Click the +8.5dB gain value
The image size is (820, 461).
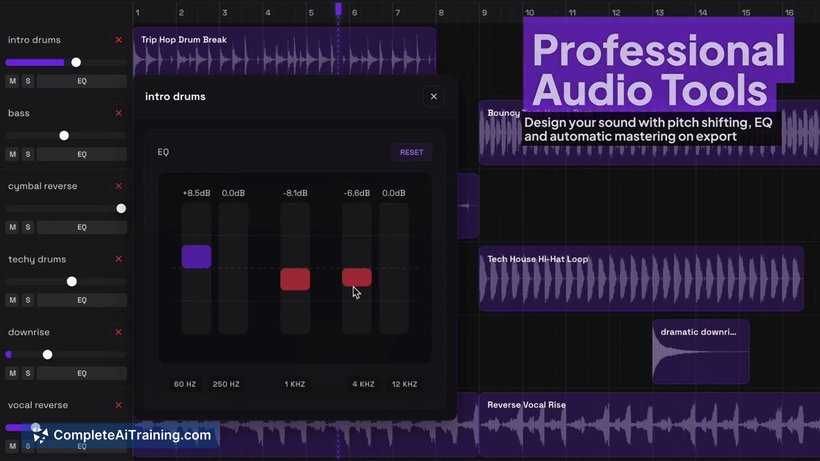[197, 193]
